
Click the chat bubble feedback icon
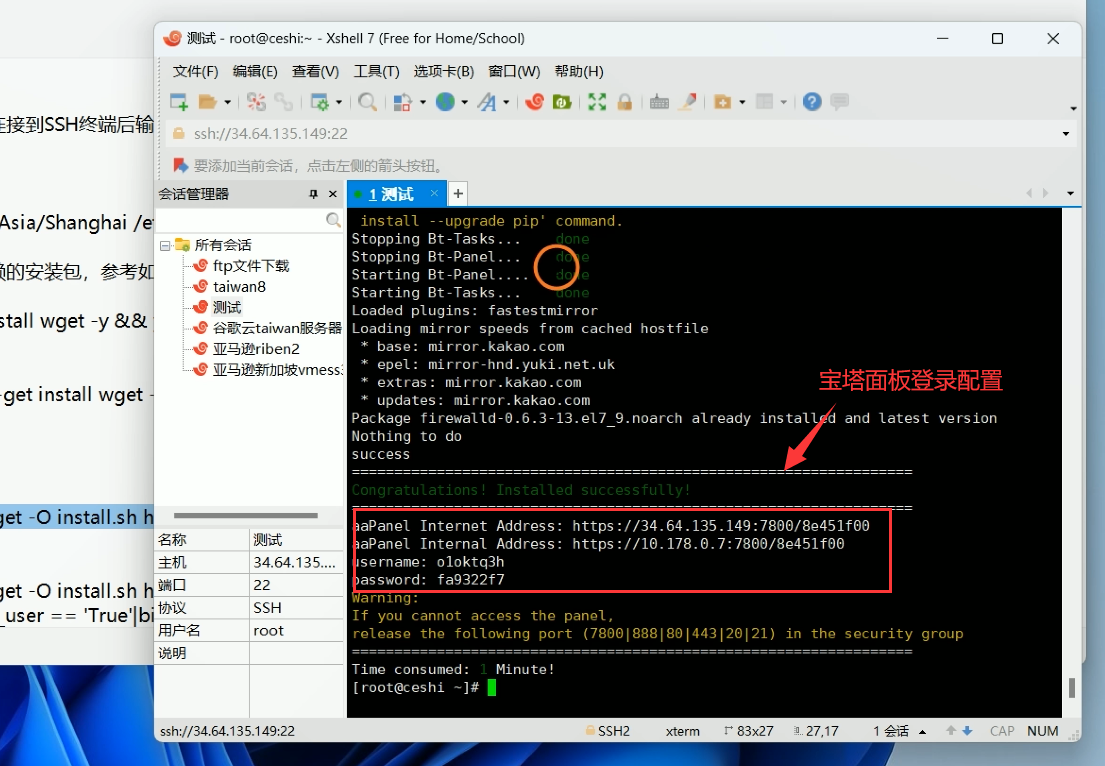839,102
